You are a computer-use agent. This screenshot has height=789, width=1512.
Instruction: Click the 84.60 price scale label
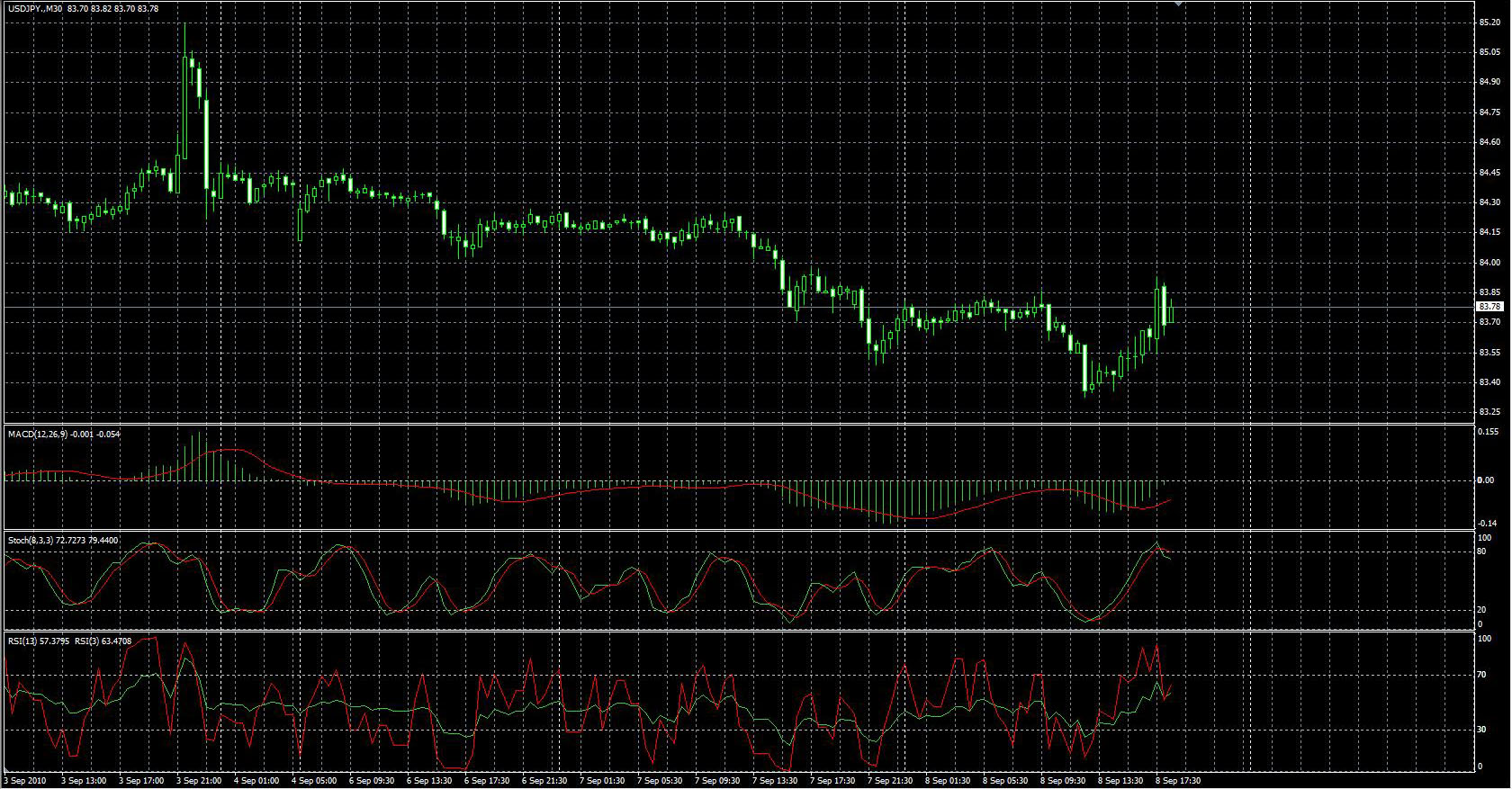tap(1489, 142)
